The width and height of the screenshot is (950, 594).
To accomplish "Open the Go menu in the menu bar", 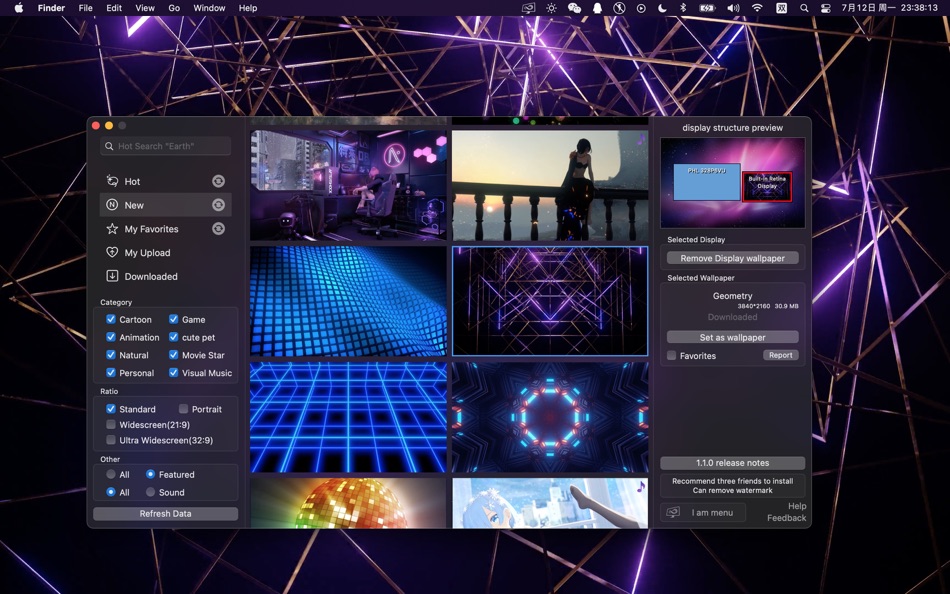I will (x=174, y=8).
